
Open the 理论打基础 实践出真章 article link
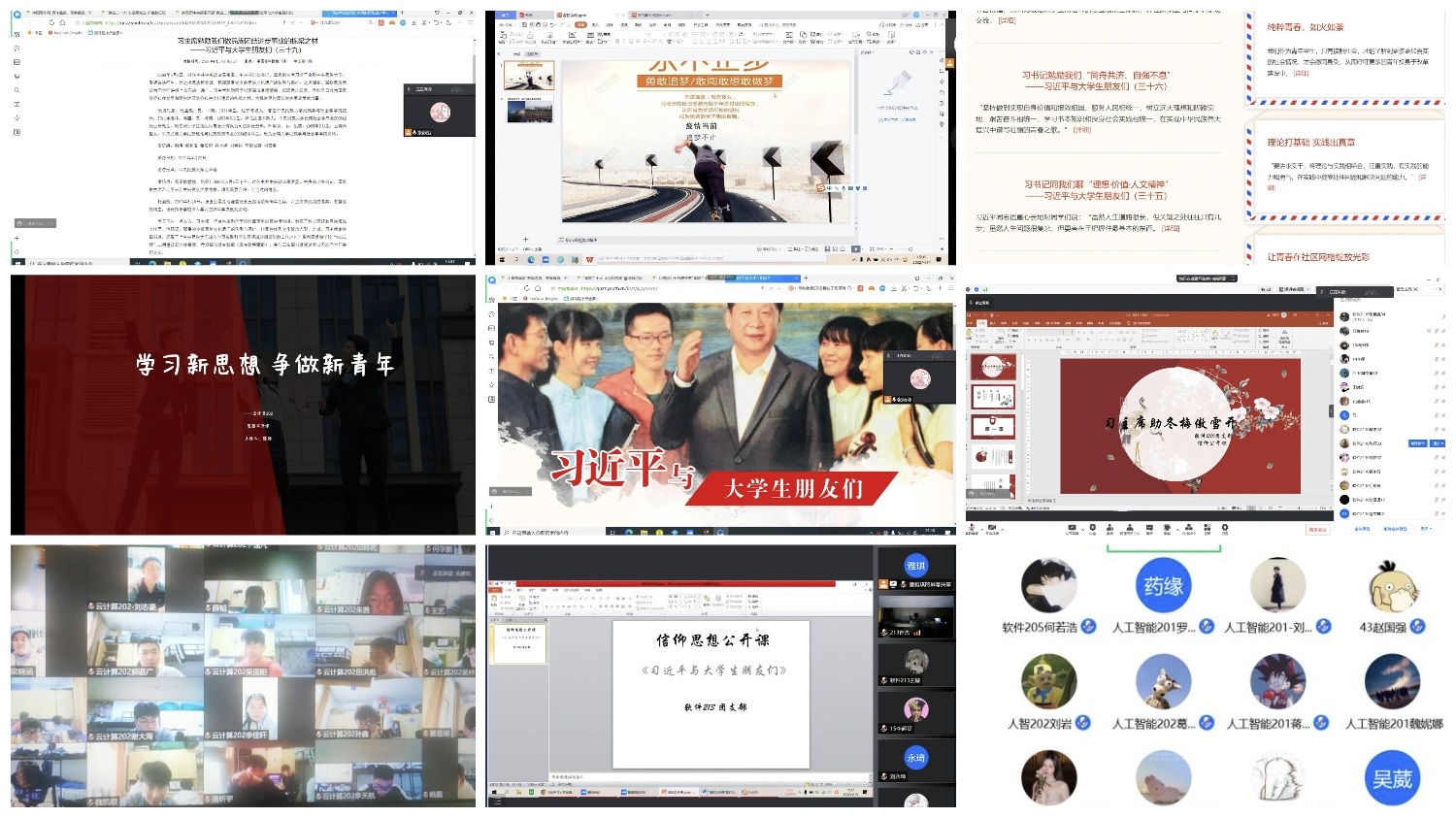coord(1310,143)
